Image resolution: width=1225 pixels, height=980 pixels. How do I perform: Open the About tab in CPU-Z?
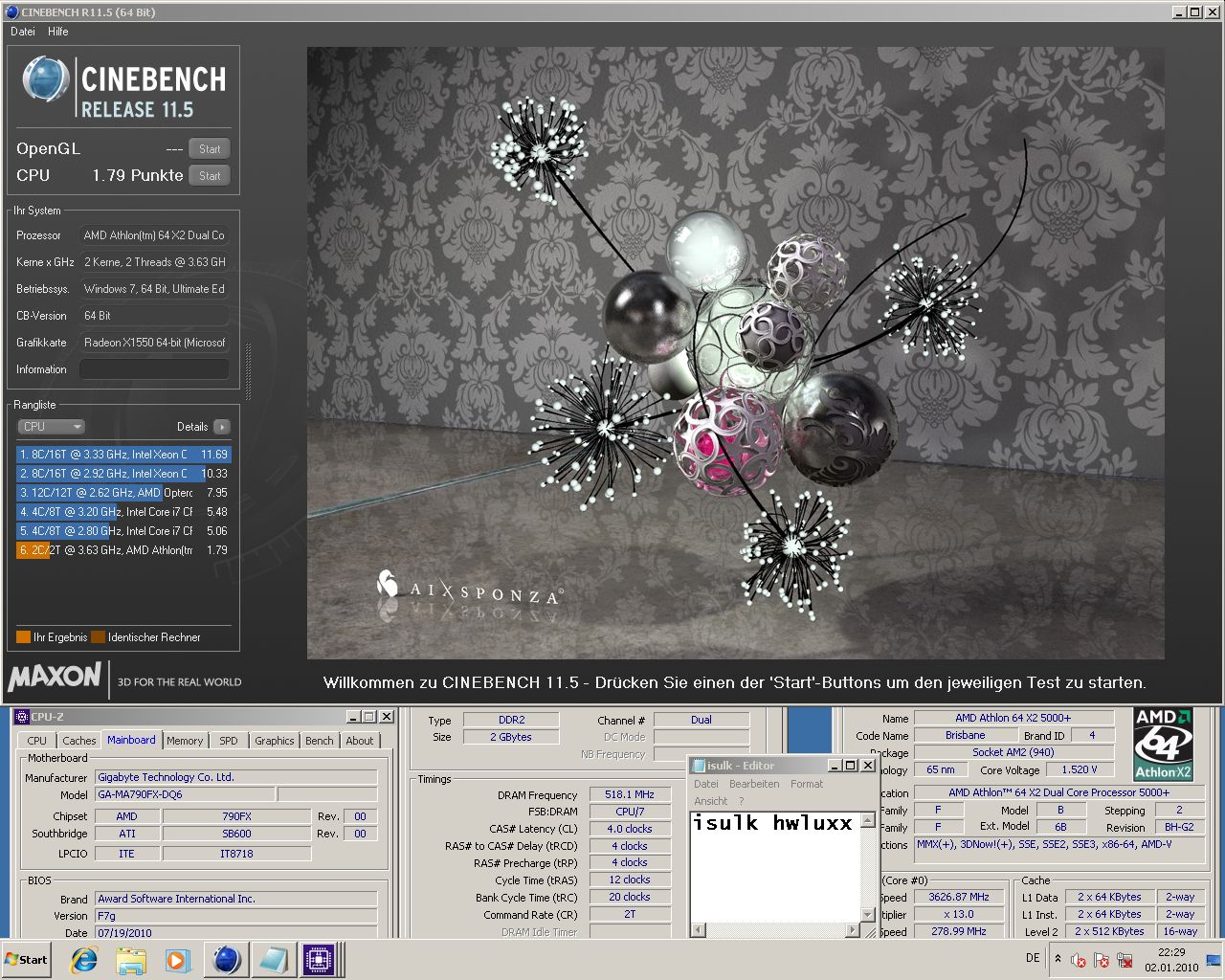[x=360, y=741]
